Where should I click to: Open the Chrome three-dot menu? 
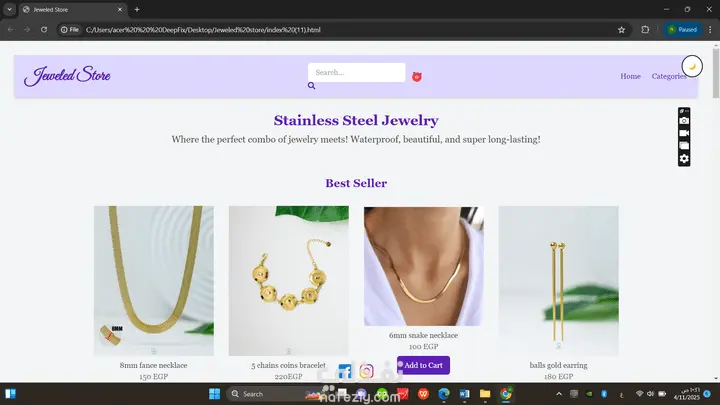pyautogui.click(x=710, y=30)
